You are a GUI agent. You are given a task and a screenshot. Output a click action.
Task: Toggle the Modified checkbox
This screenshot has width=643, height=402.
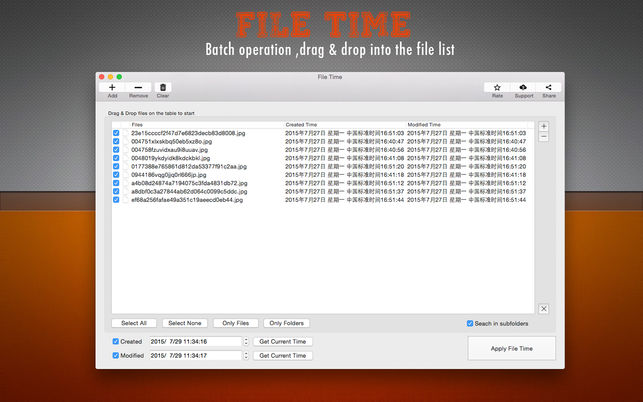coord(116,355)
